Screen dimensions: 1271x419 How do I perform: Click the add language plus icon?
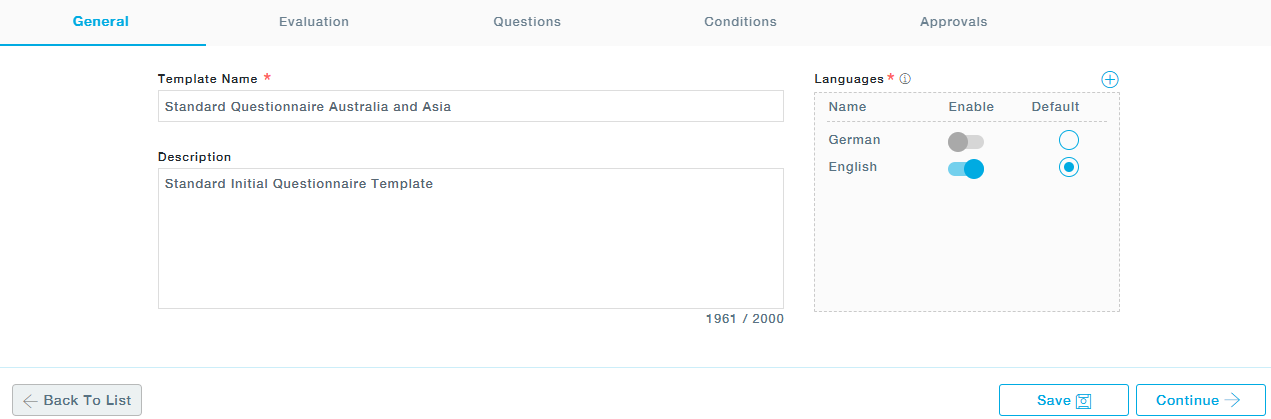pos(1109,79)
